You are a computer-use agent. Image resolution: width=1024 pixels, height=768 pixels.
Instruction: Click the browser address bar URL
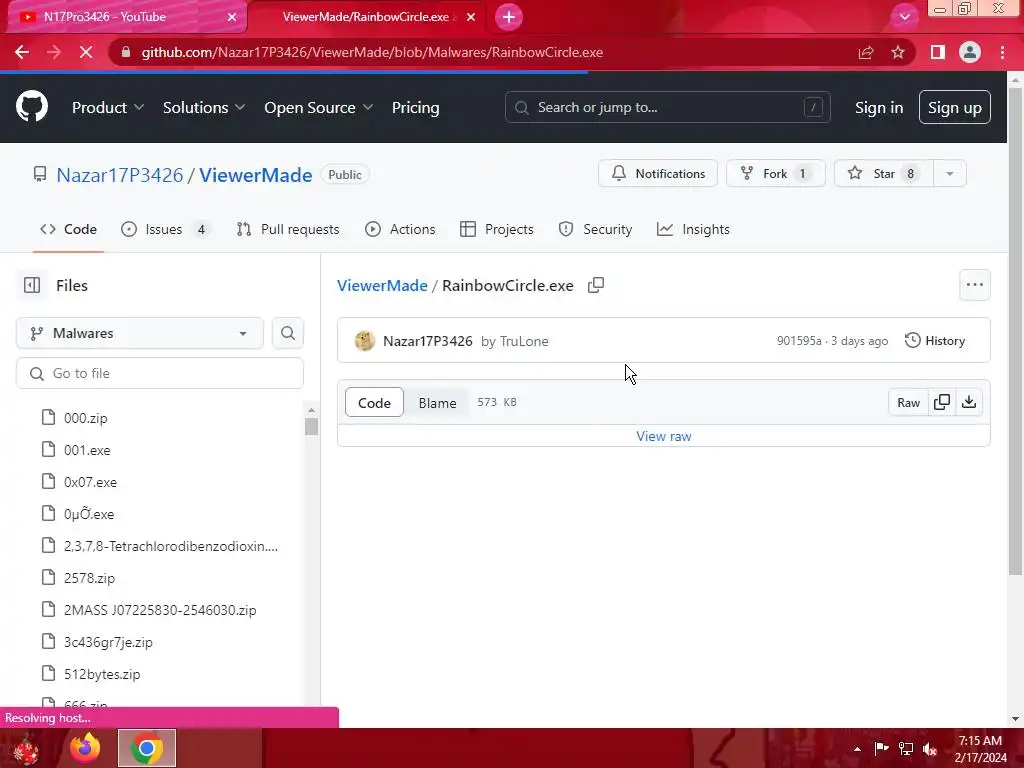[372, 52]
